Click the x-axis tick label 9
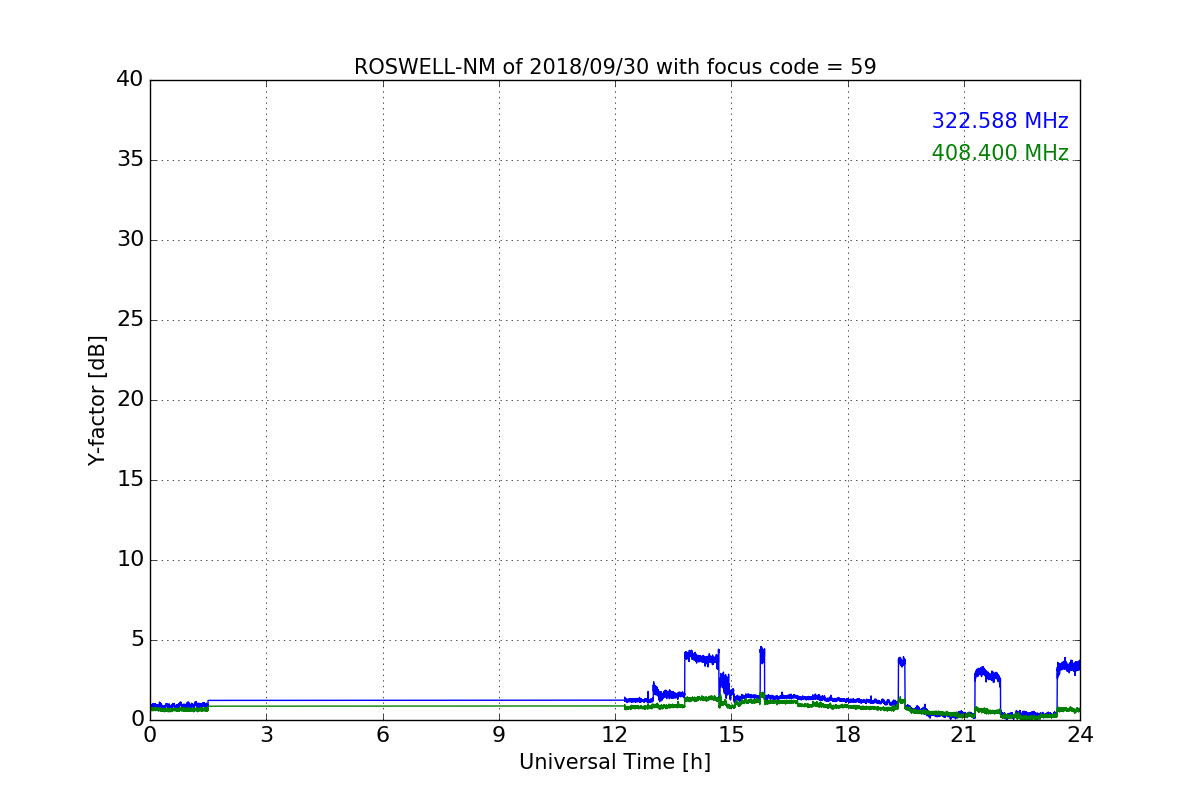Viewport: 1200px width, 800px height. click(499, 735)
